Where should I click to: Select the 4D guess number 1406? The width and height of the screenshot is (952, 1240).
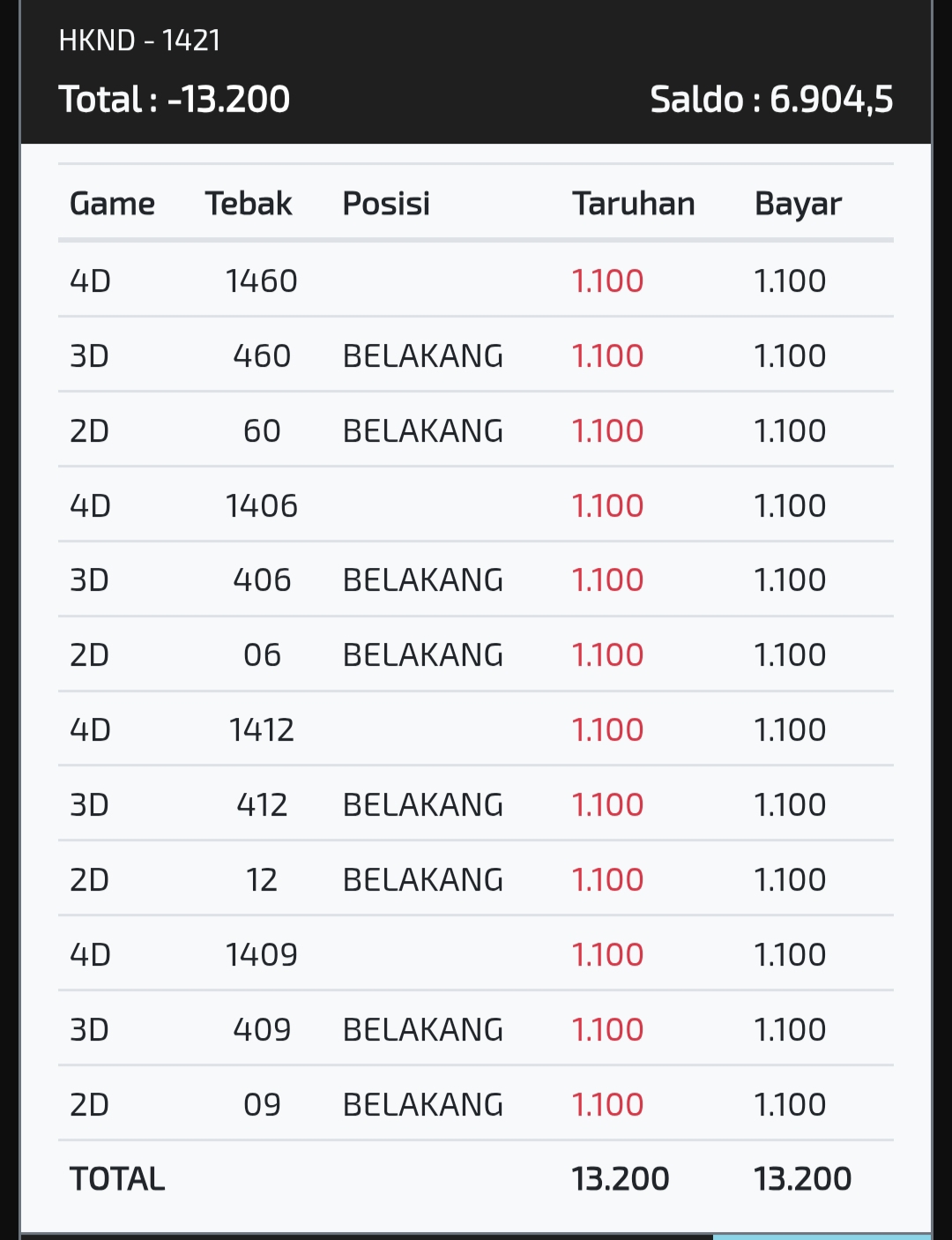click(262, 506)
